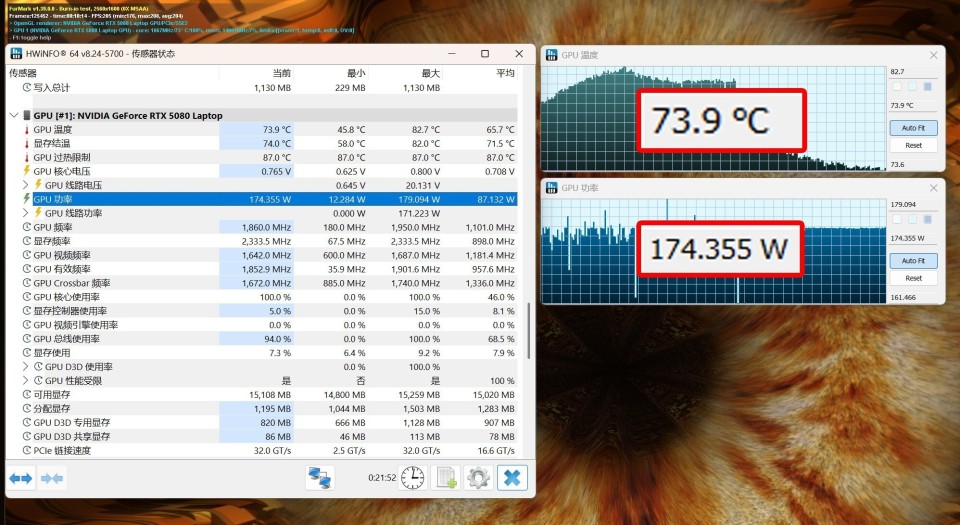Image resolution: width=960 pixels, height=525 pixels.
Task: Click the circle icon of 可用显存 row
Action: point(26,395)
